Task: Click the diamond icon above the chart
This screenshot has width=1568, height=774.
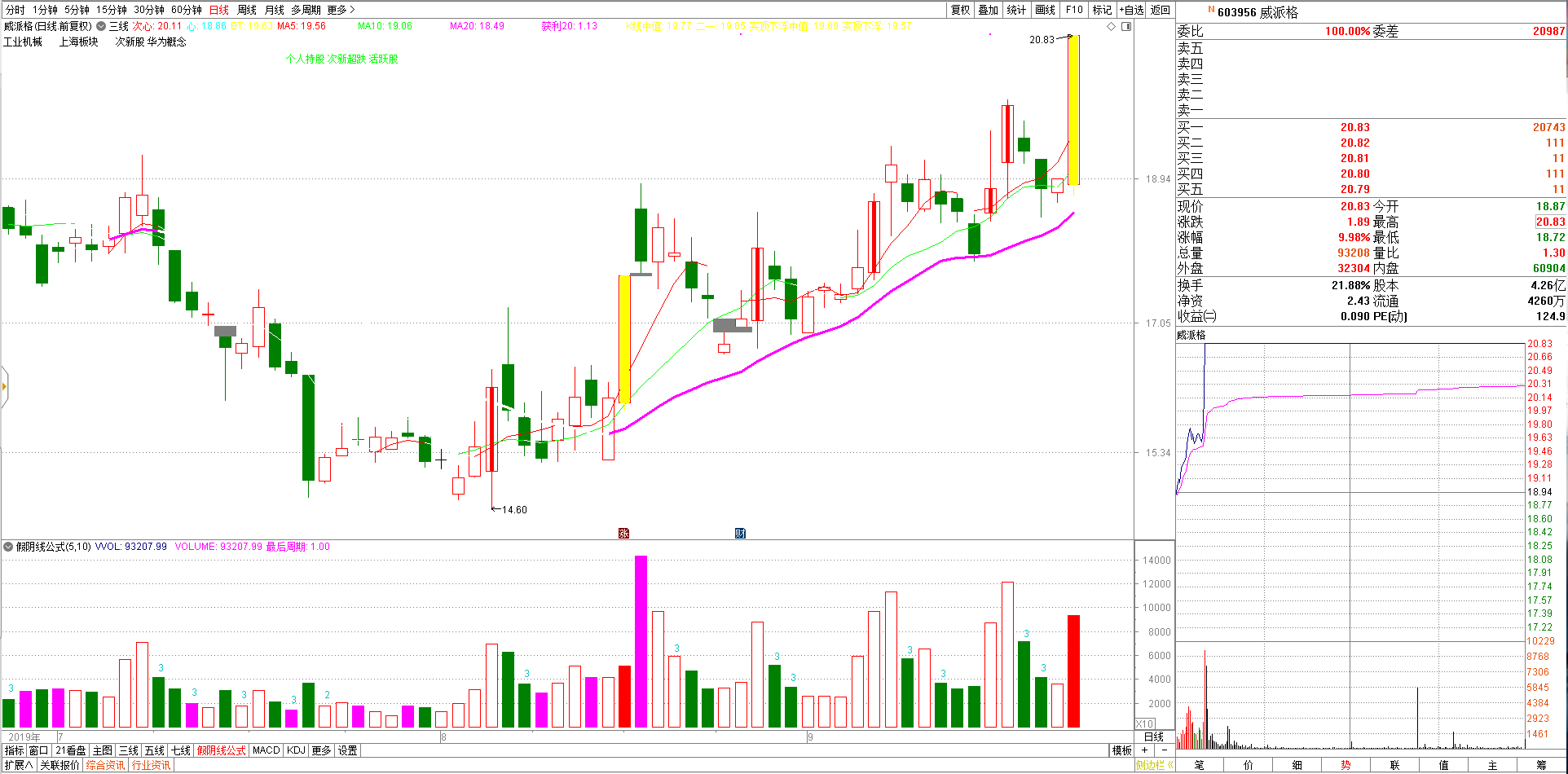Action: 1111,26
